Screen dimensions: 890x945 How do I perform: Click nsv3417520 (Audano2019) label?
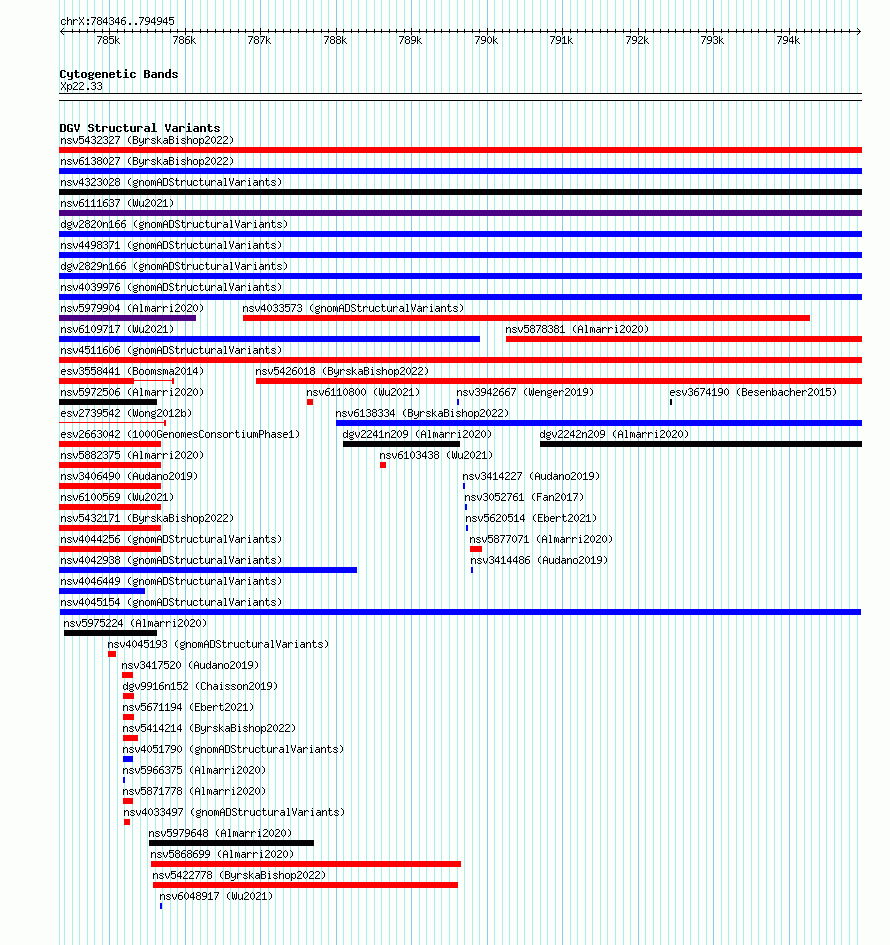click(x=190, y=665)
